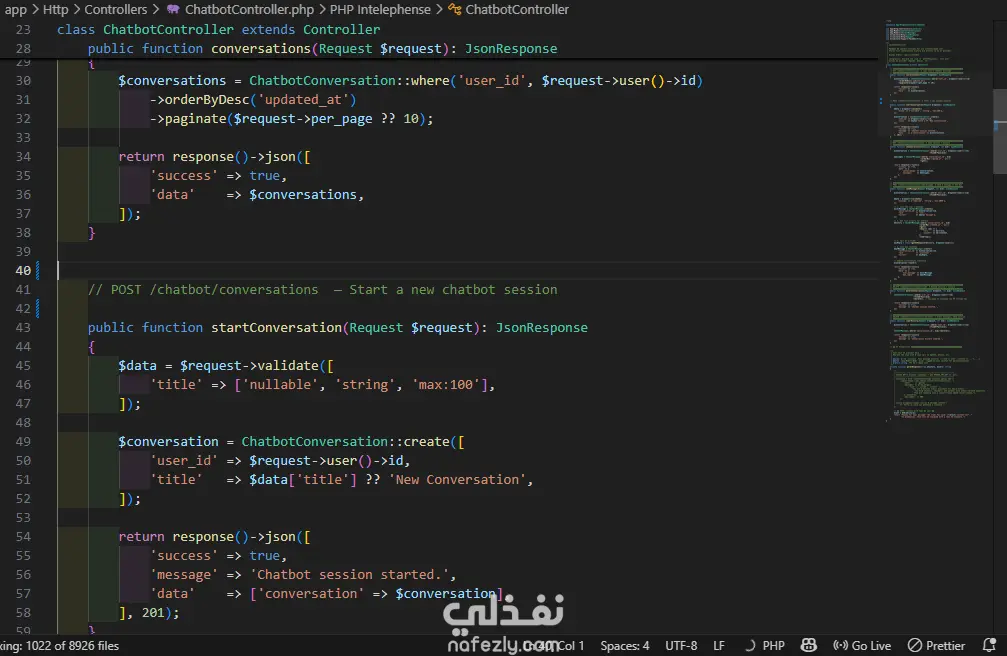
Task: Open the app breadcrumb segment
Action: click(x=15, y=10)
